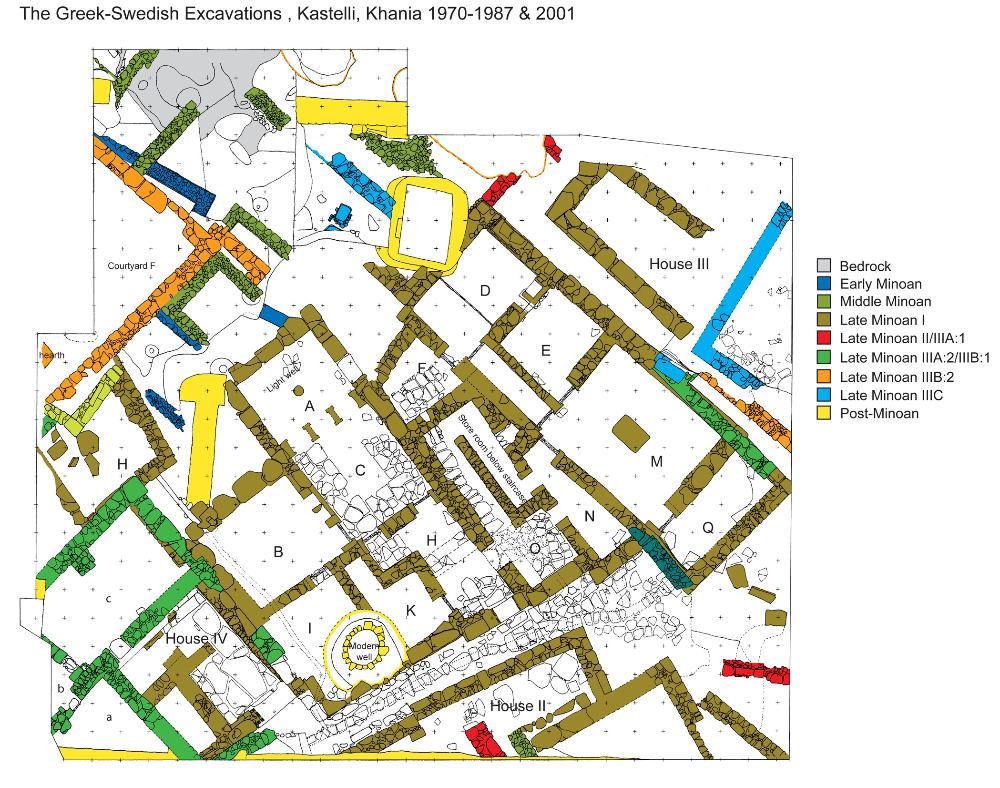Select the Courtyard F label
This screenshot has height=788, width=1000.
(x=134, y=266)
